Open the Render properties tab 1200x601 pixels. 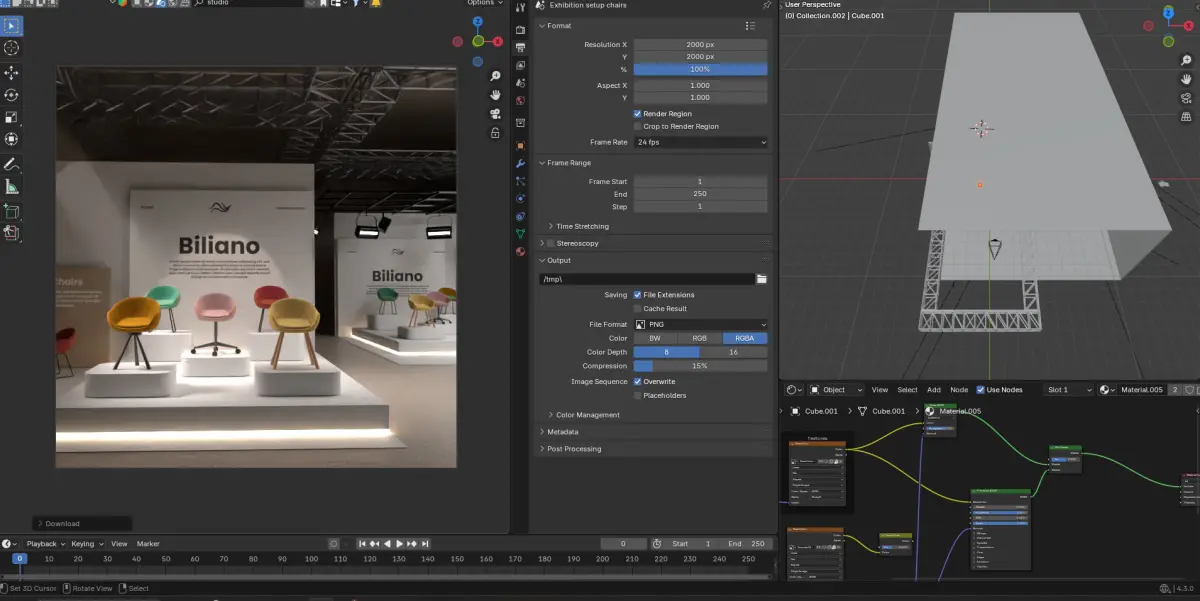tap(520, 30)
